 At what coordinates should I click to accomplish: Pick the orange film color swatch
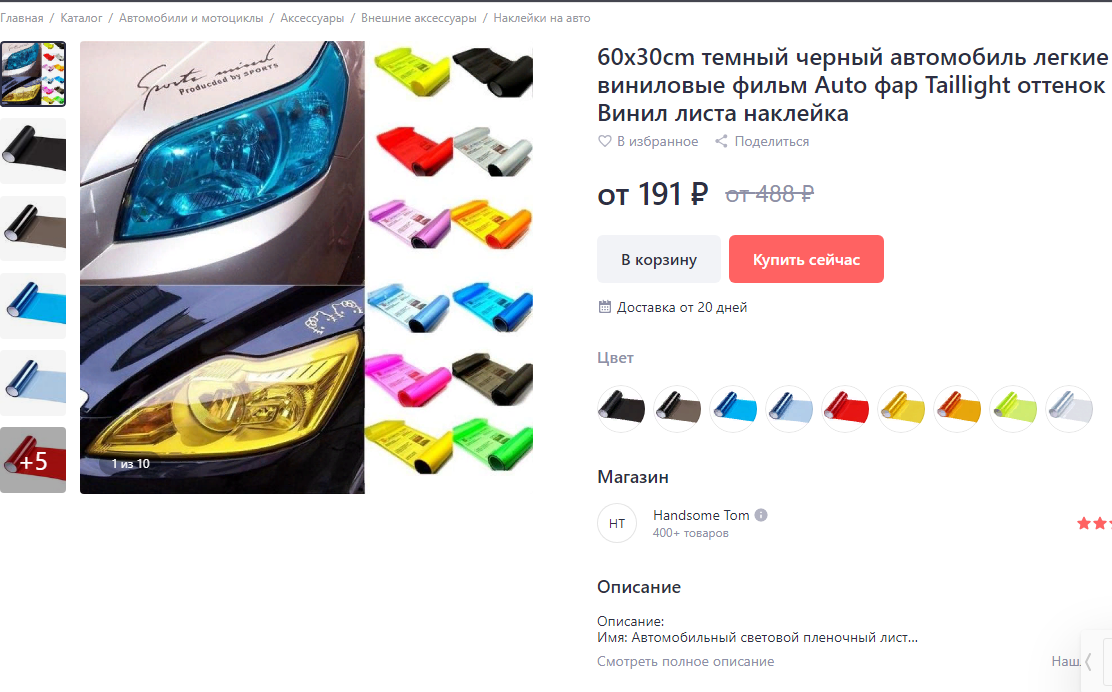(x=957, y=409)
